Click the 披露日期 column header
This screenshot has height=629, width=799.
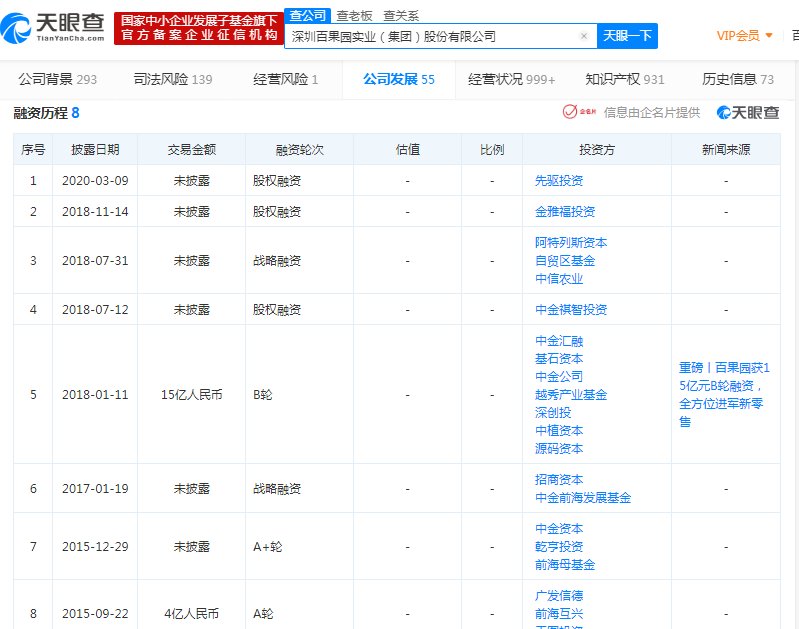click(x=95, y=149)
